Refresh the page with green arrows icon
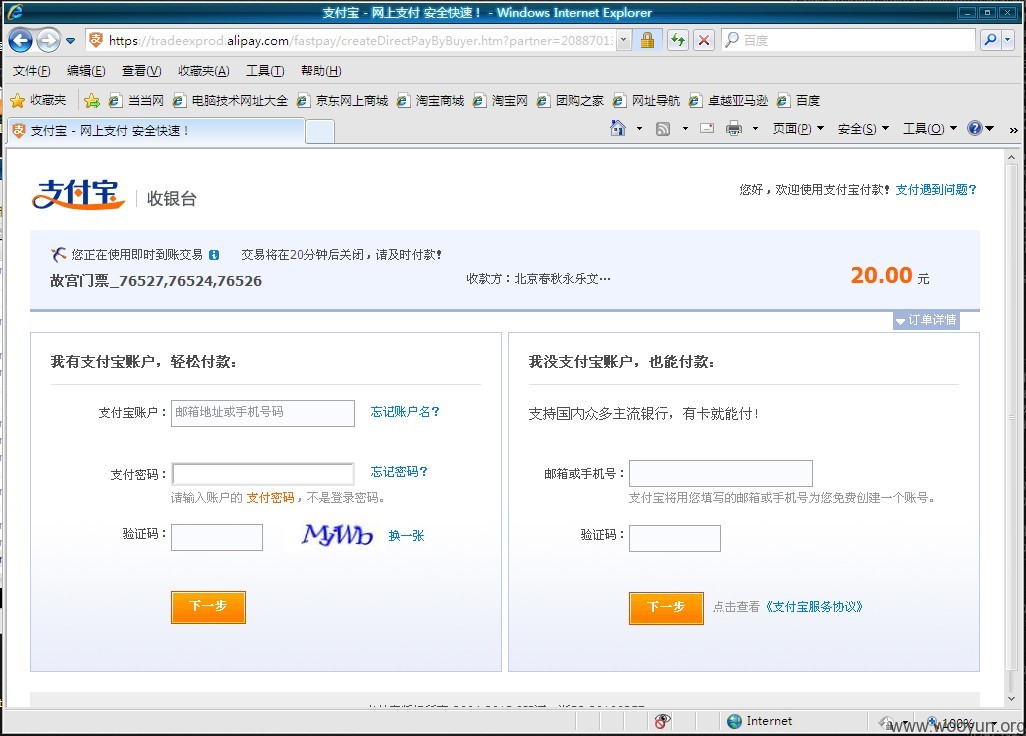 [x=678, y=41]
